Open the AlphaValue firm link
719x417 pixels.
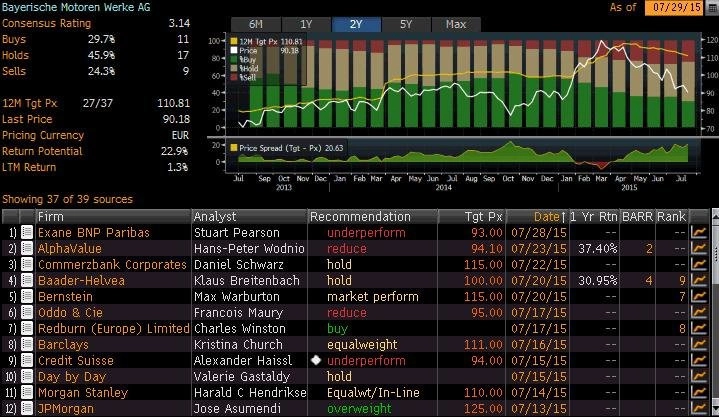(x=70, y=249)
